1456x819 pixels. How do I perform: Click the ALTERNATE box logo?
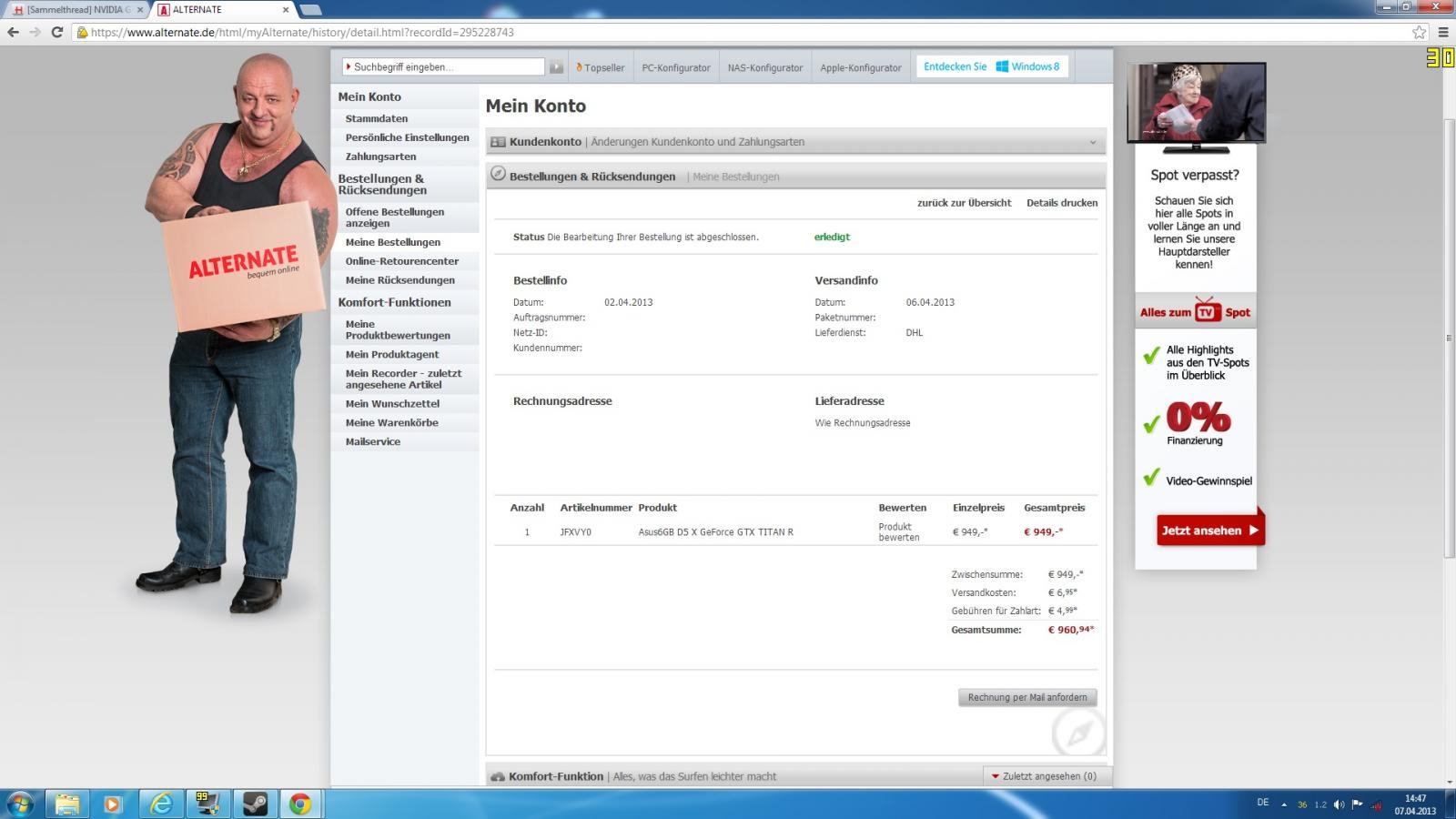[x=244, y=265]
